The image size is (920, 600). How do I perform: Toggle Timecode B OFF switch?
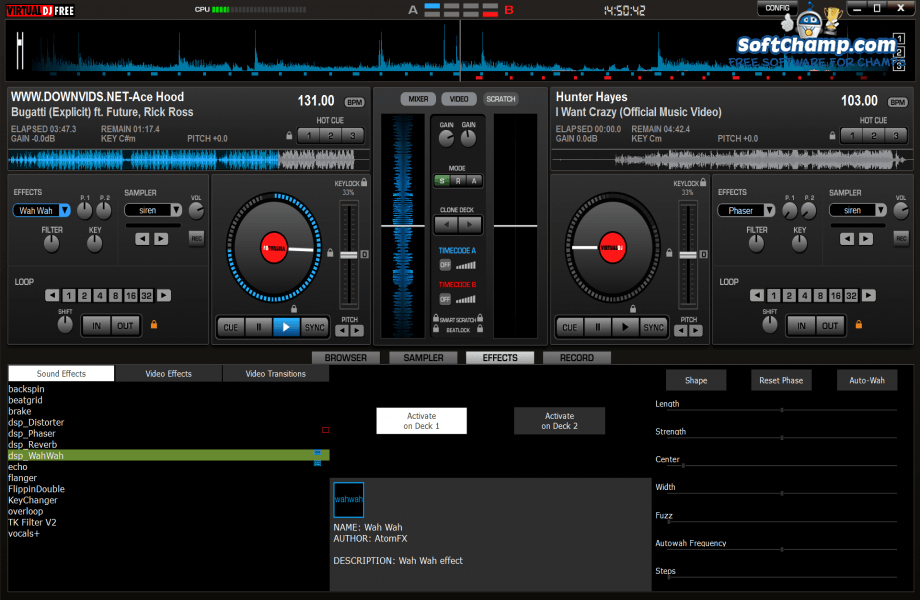[445, 299]
